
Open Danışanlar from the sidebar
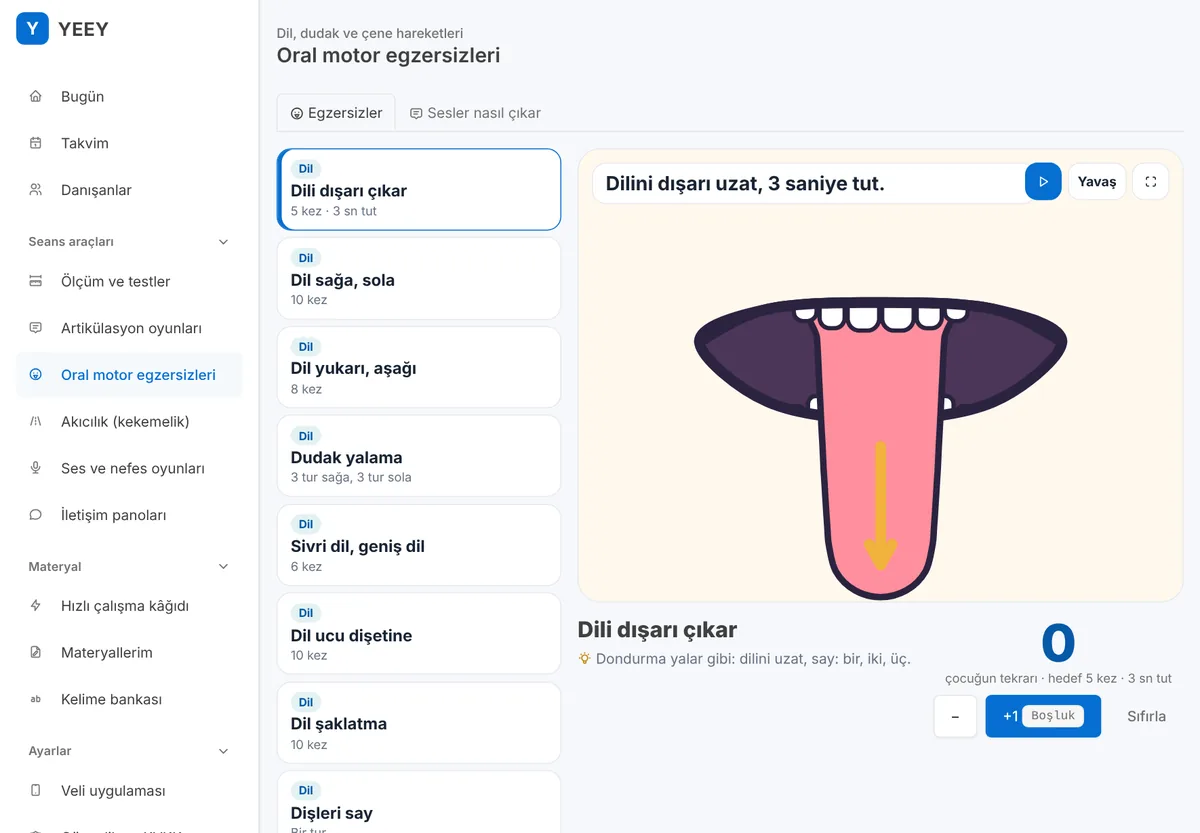click(x=130, y=190)
